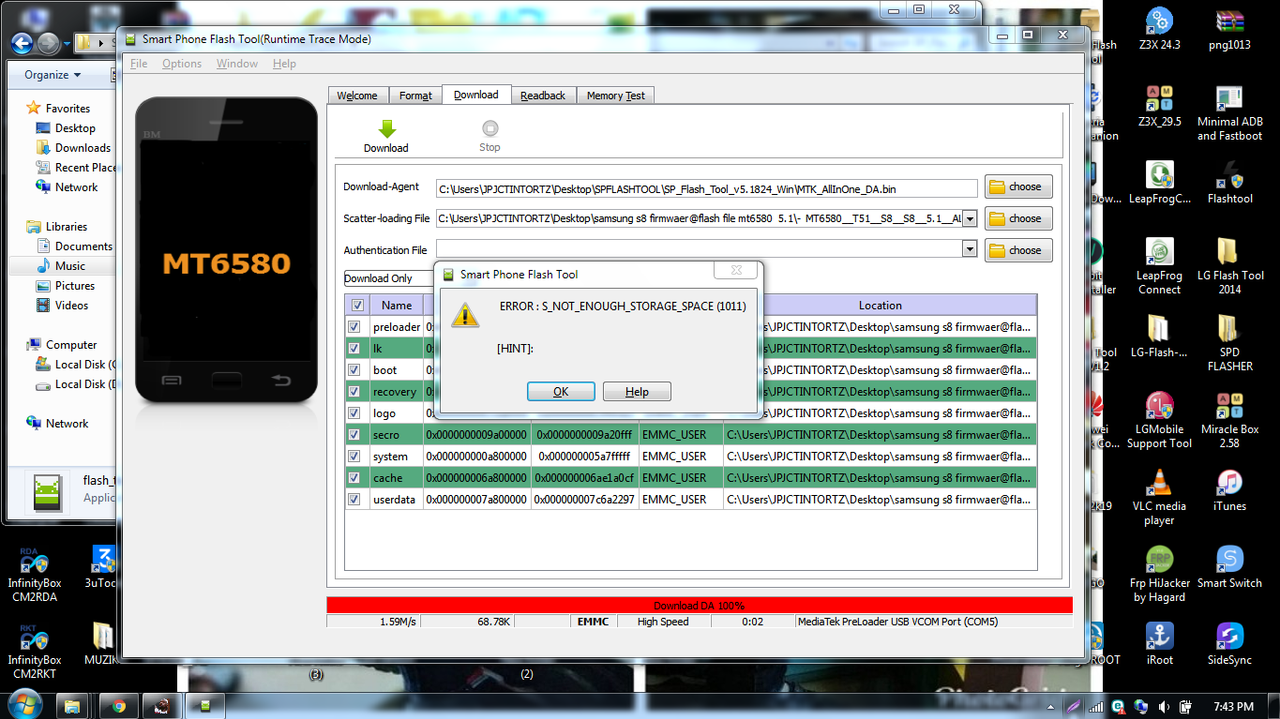The height and width of the screenshot is (719, 1280).
Task: Select Music under Libraries in Explorer
Action: (x=70, y=266)
